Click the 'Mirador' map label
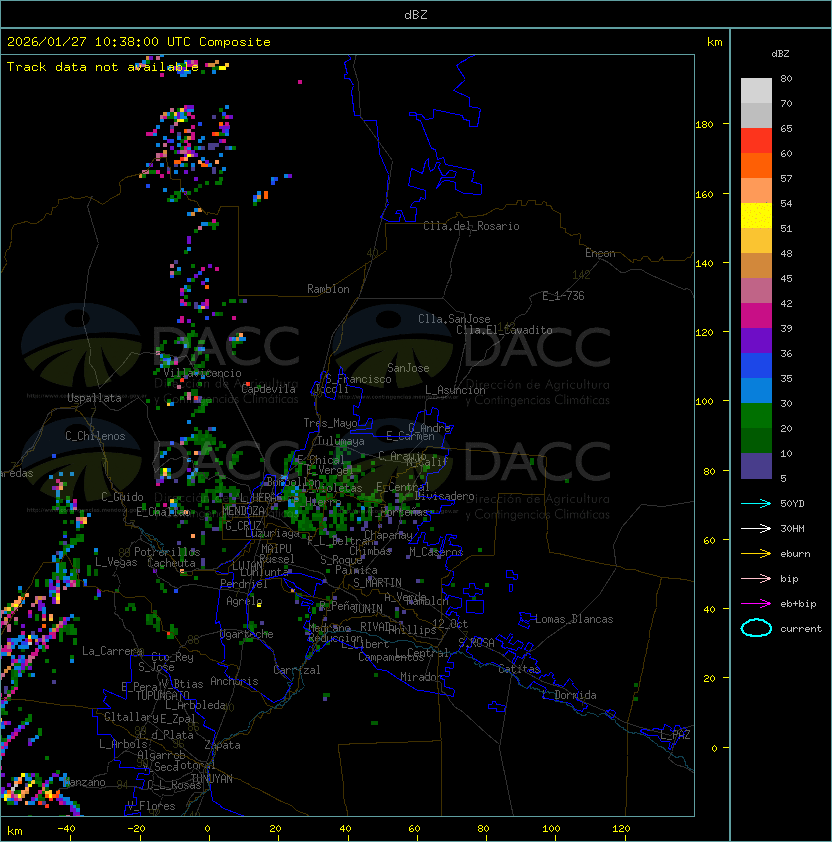832x842 pixels. click(x=422, y=677)
